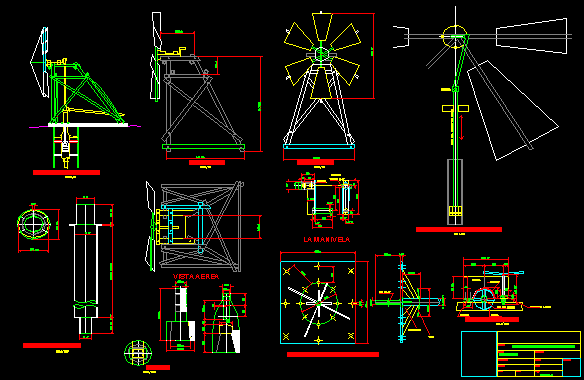Click the large white tail vane outline
Viewport: 584px width, 380px height.
click(x=512, y=111)
